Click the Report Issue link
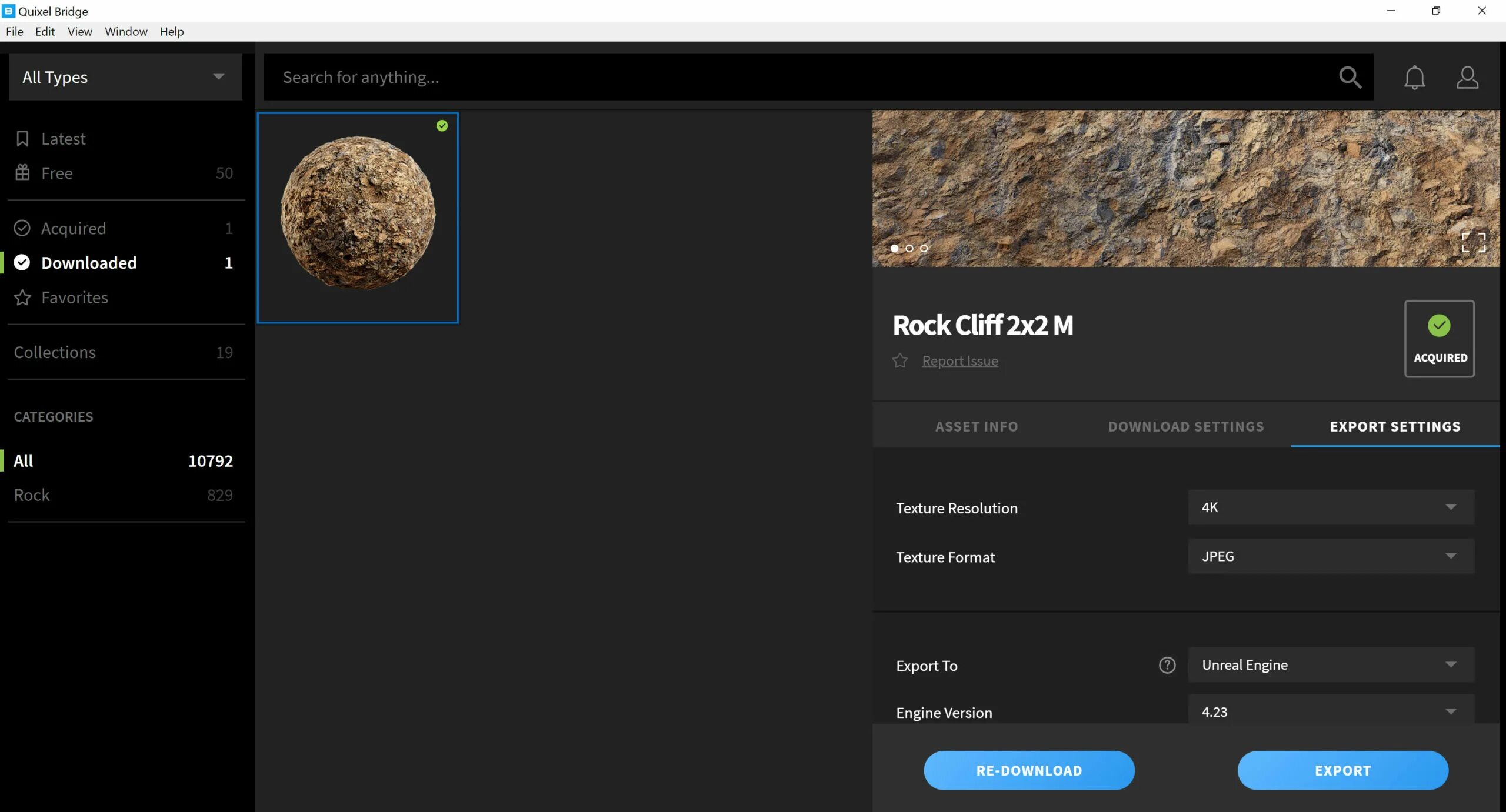Screen dimensions: 1506x812 959,361
